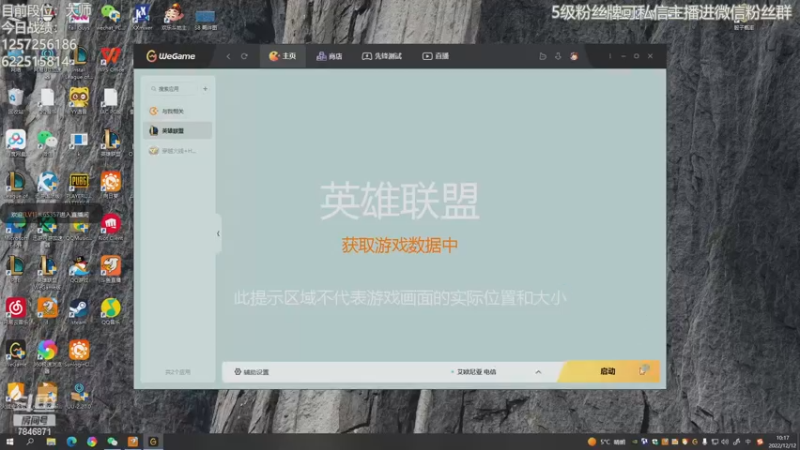Open the Windows Start menu
800x450 pixels.
9,442
